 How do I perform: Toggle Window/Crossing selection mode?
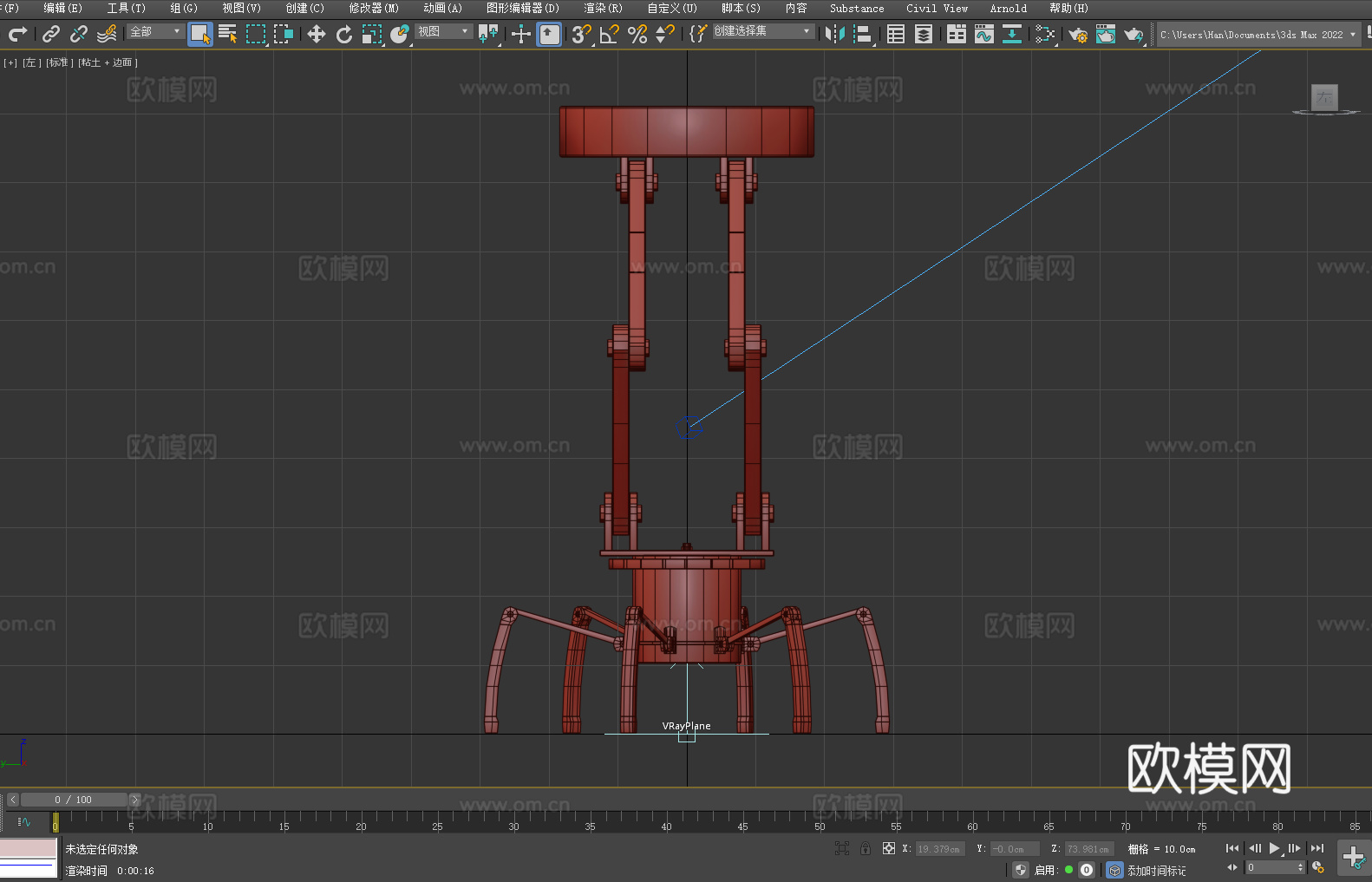(x=284, y=34)
